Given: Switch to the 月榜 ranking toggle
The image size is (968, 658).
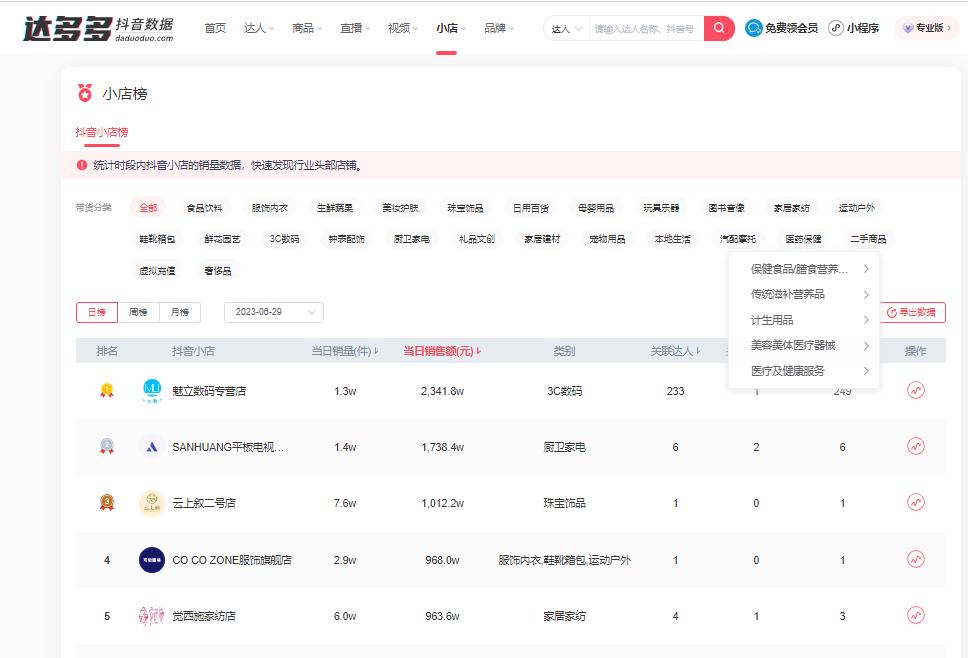Looking at the screenshot, I should click(180, 312).
